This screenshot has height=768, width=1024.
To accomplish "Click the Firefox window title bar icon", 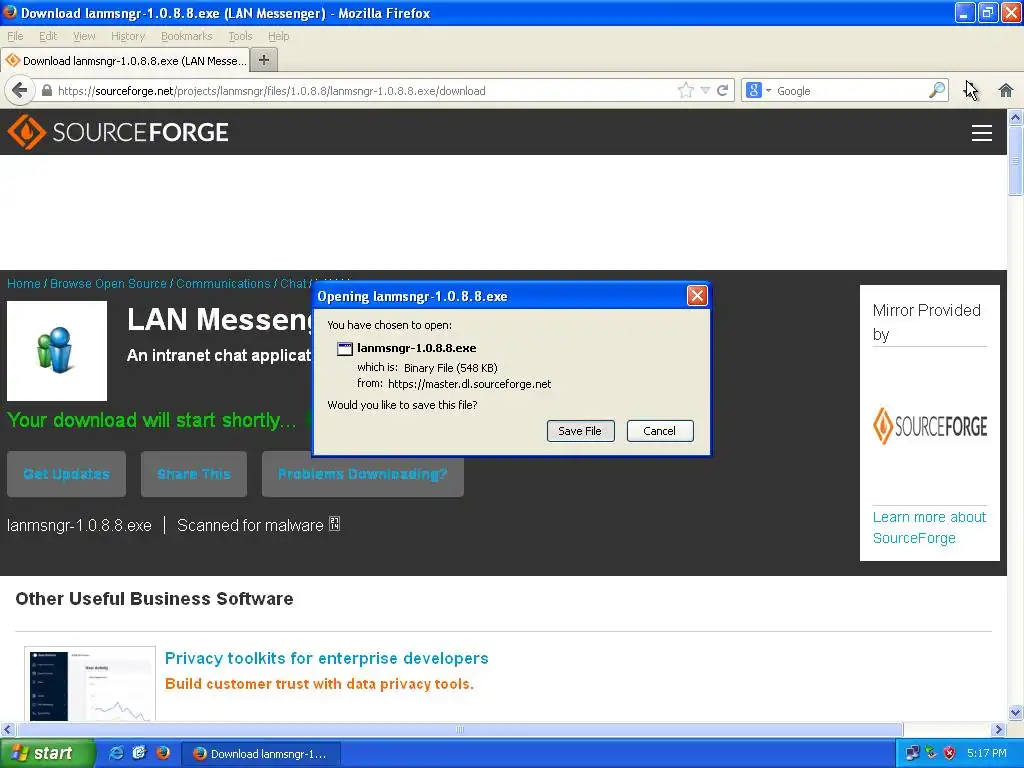I will pos(10,12).
